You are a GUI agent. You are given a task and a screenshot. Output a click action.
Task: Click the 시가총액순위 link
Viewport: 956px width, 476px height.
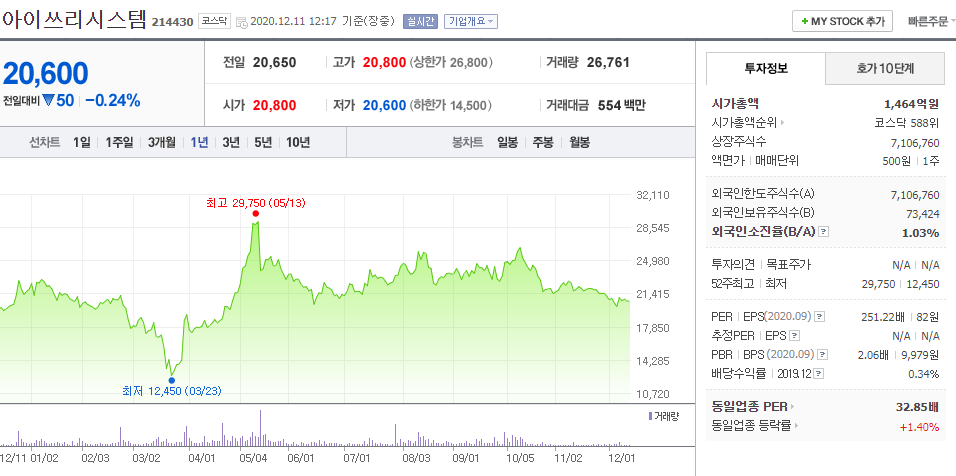(x=744, y=123)
